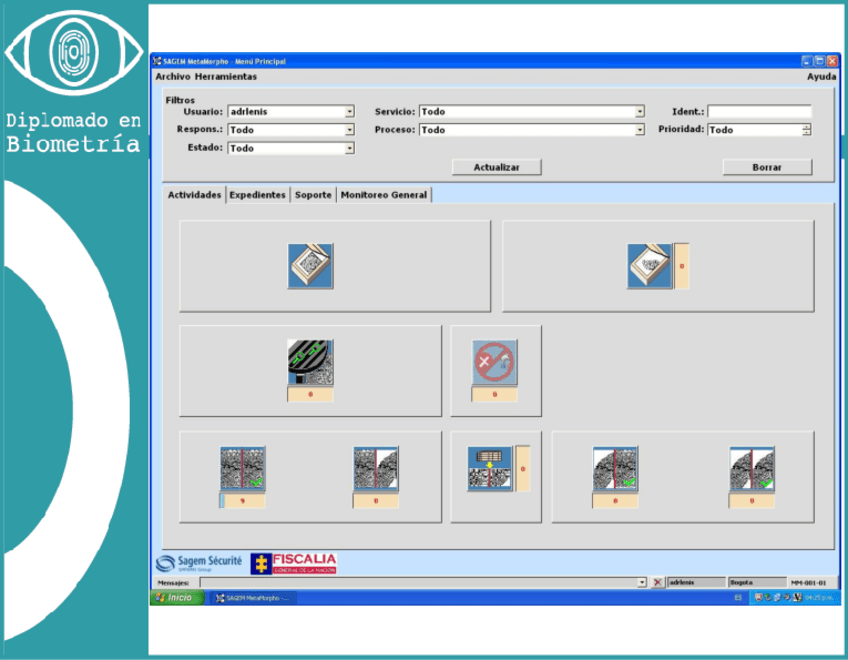This screenshot has width=848, height=660.
Task: Click the Prioridad field showing Todo
Action: coord(755,130)
